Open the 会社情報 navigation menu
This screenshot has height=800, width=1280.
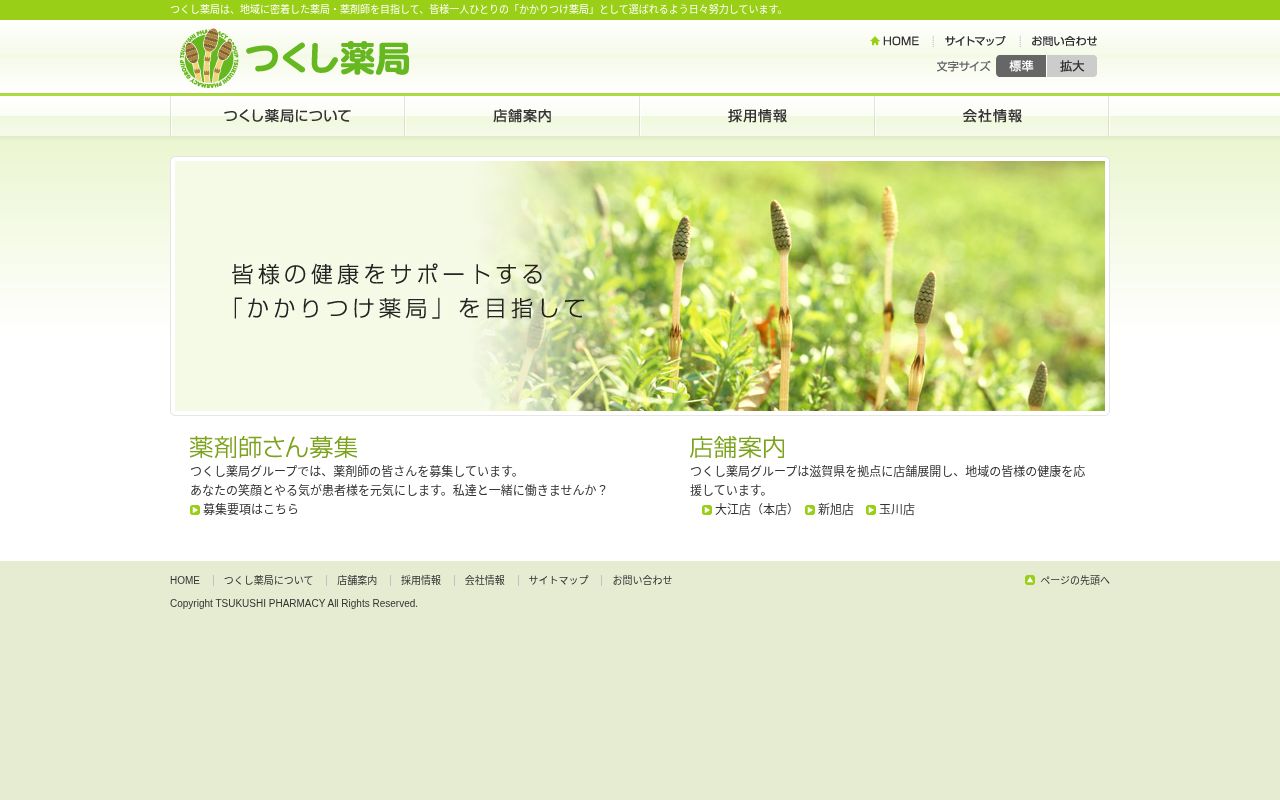[x=992, y=116]
